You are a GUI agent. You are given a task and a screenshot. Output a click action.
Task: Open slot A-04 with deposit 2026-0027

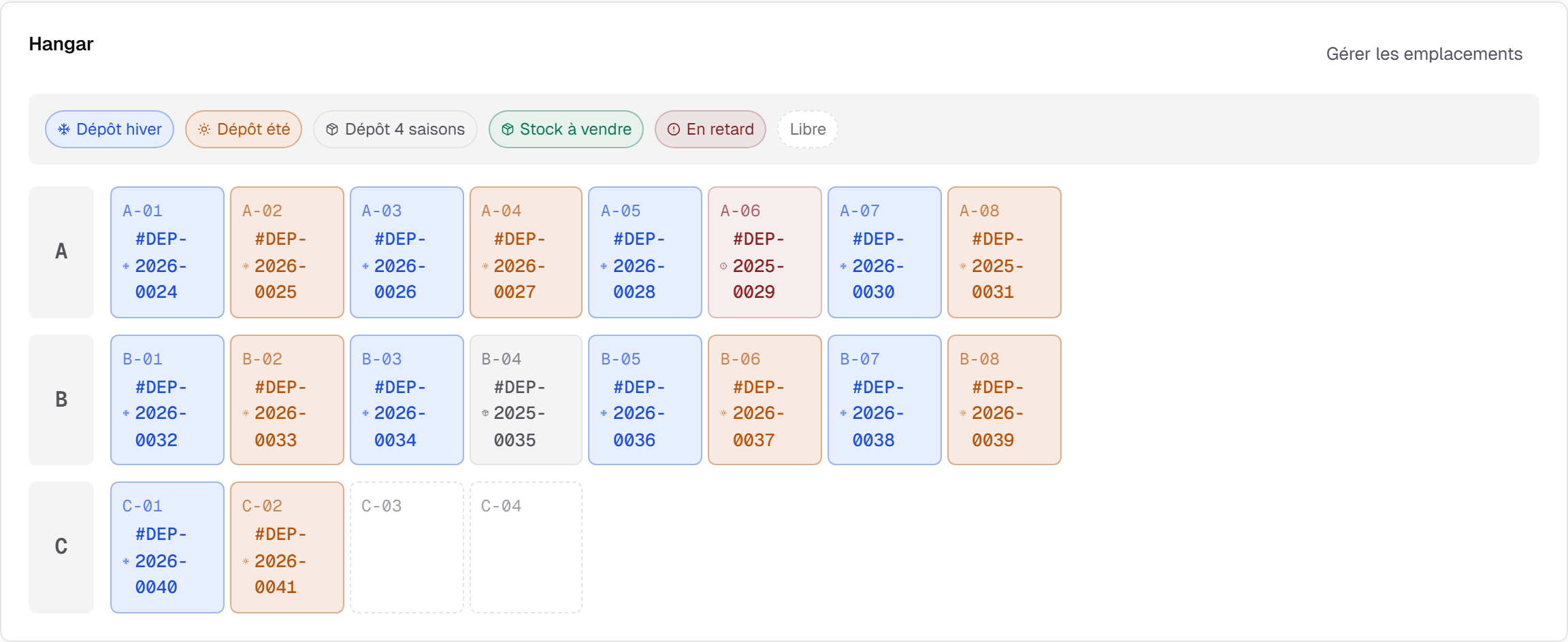(526, 252)
